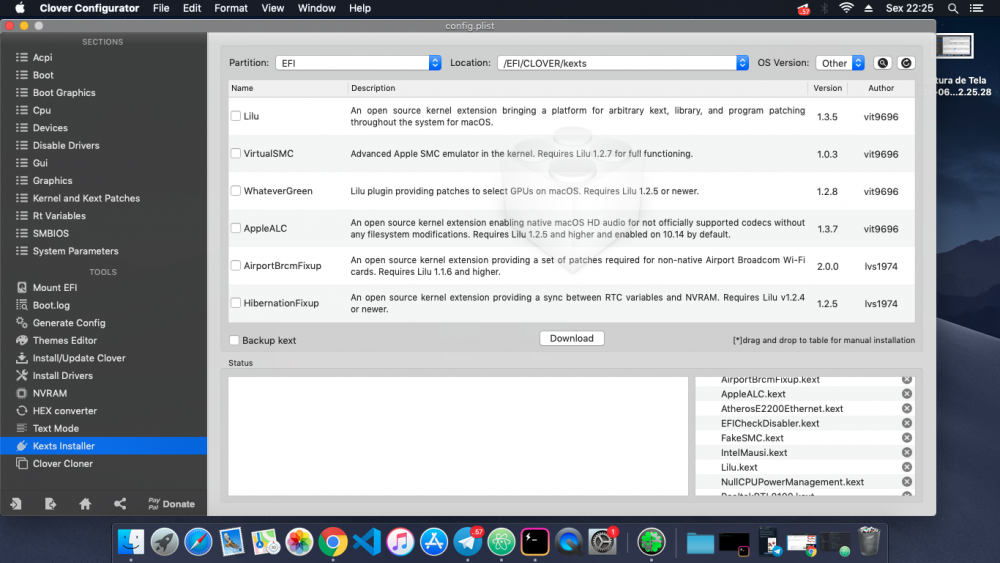
Task: Check the HibernationFixup kext checkbox
Action: (236, 303)
